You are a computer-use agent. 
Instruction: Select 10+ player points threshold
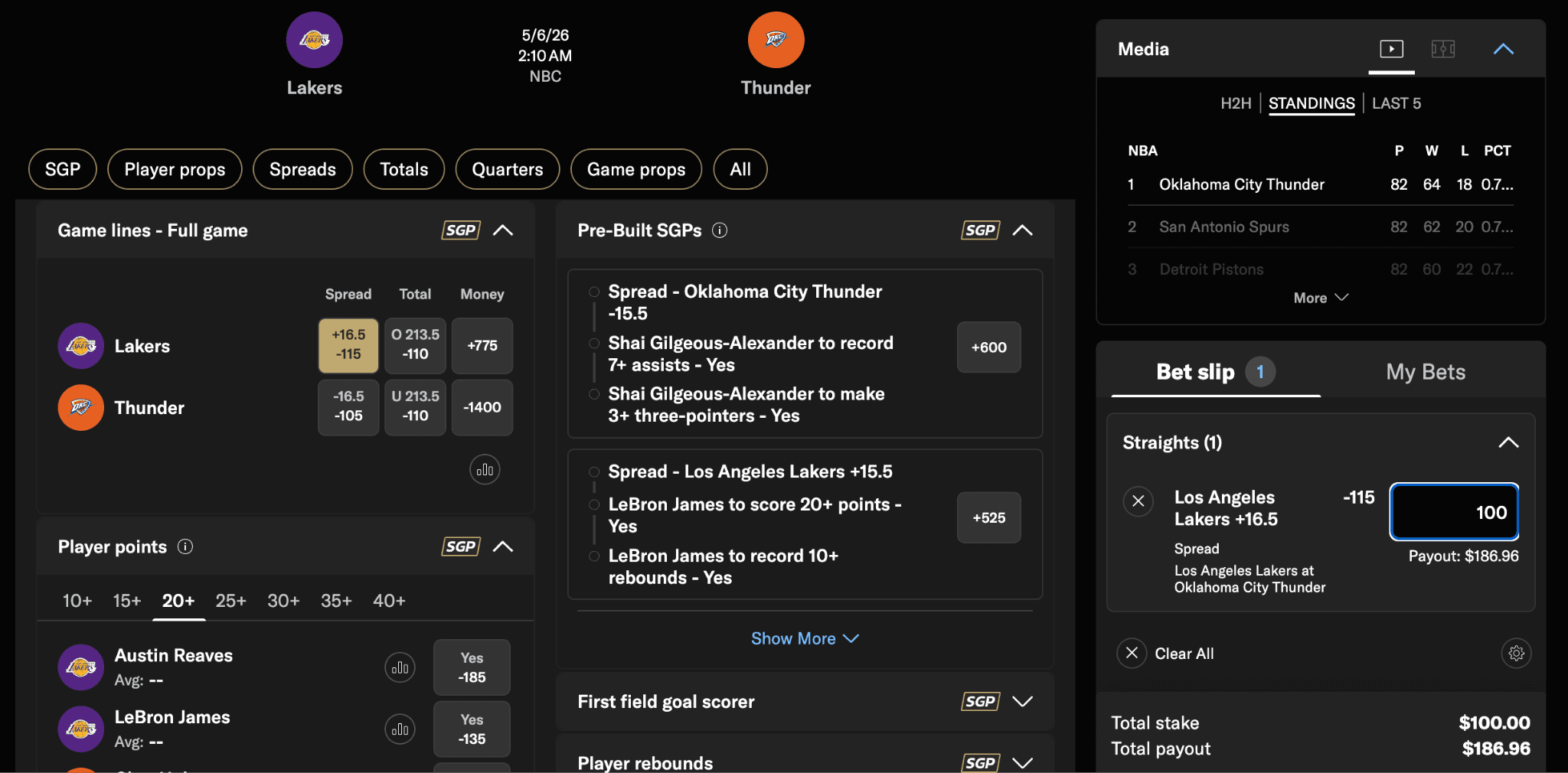point(77,601)
